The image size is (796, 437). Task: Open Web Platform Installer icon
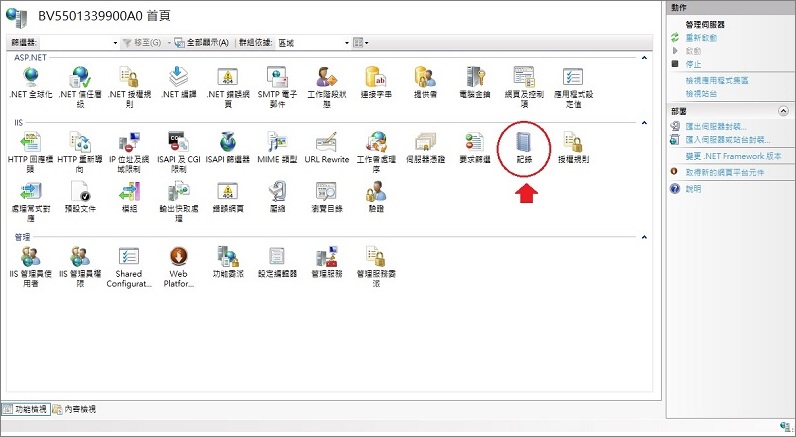[178, 260]
